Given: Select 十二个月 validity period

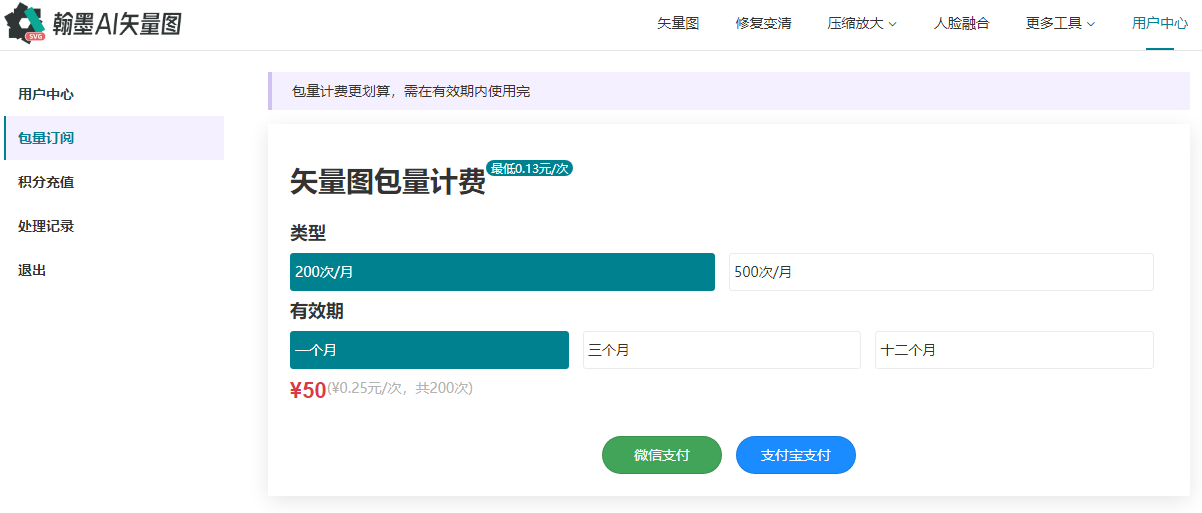Looking at the screenshot, I should tap(1013, 350).
